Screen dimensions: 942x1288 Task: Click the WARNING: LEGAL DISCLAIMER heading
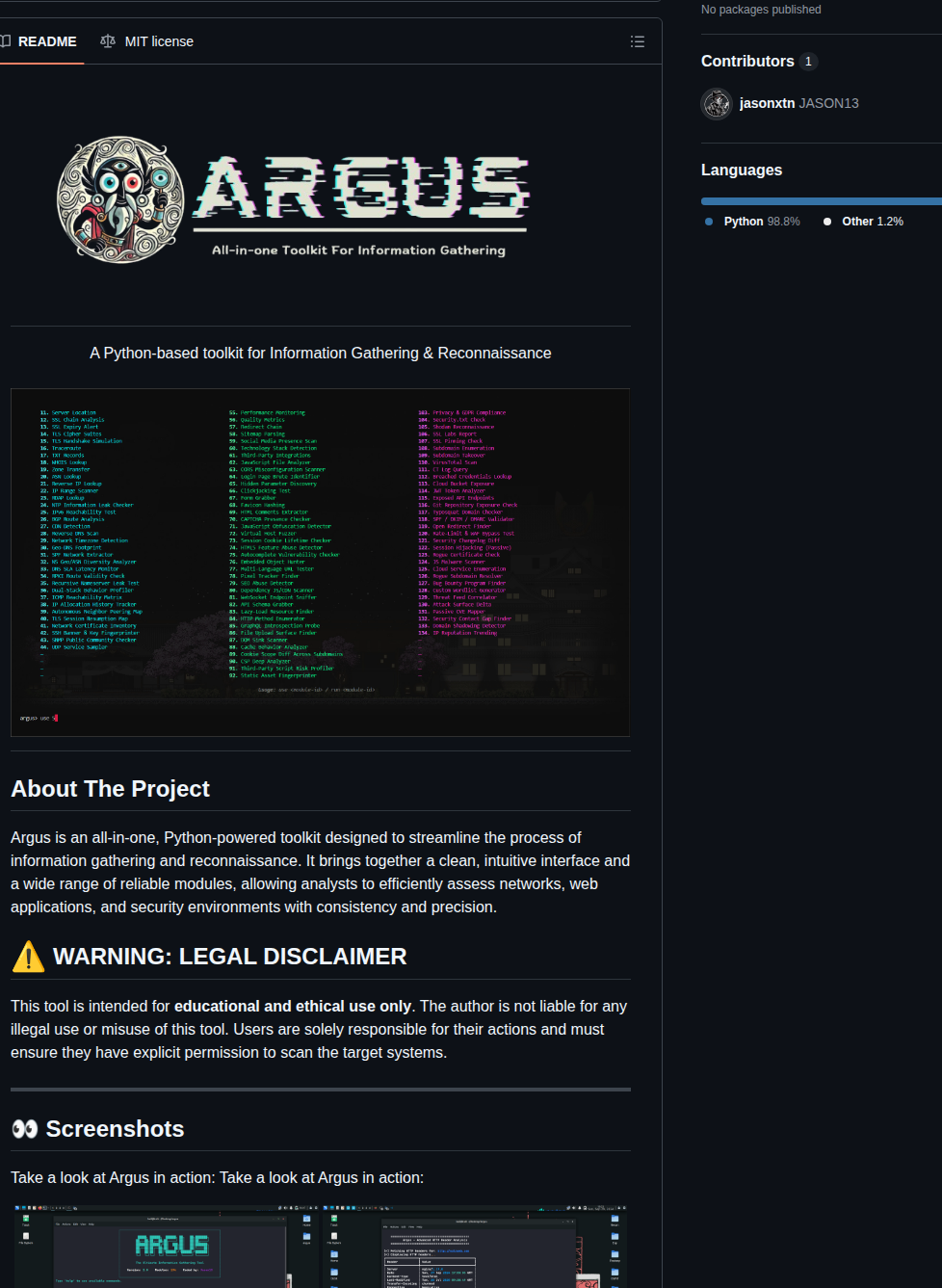(230, 957)
